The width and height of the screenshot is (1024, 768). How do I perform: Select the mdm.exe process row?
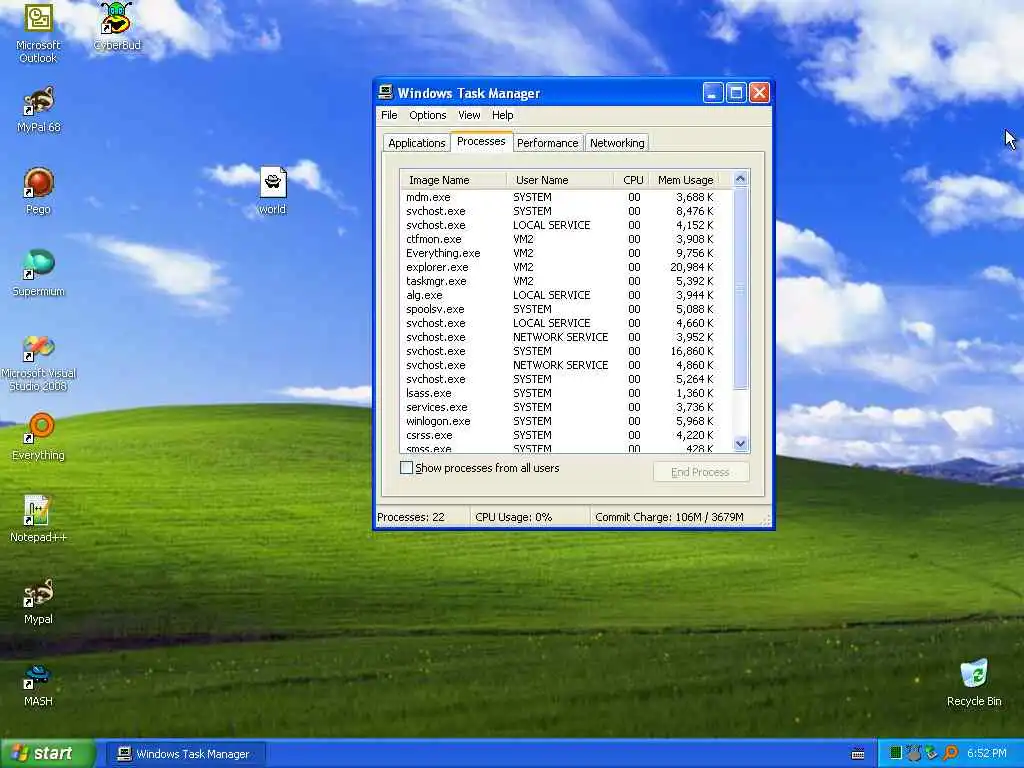point(566,197)
